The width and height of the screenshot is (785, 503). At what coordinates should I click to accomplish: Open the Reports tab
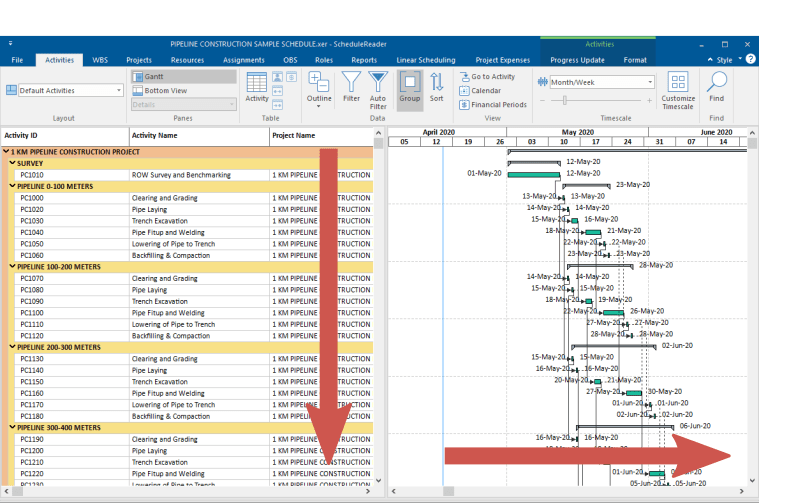tap(364, 60)
